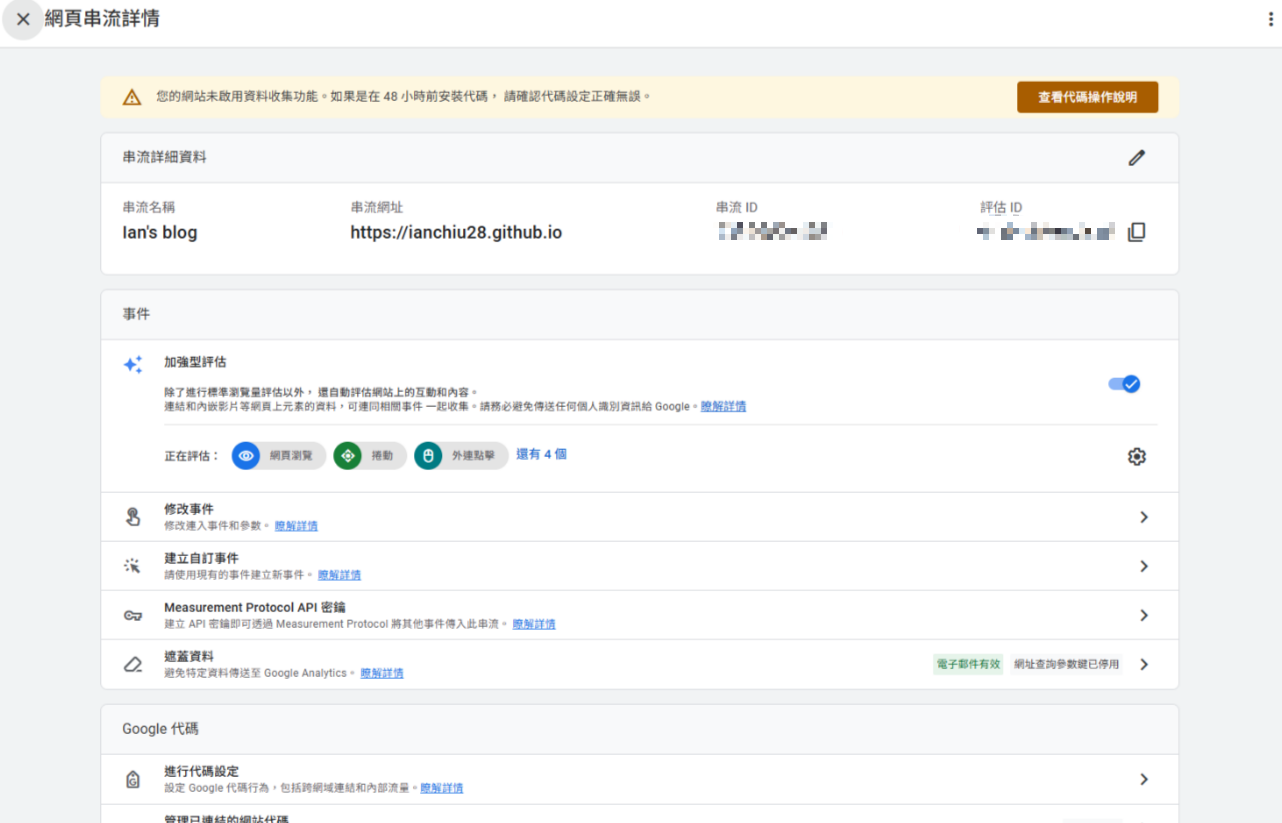Select the 捲動 chip label

(x=382, y=456)
